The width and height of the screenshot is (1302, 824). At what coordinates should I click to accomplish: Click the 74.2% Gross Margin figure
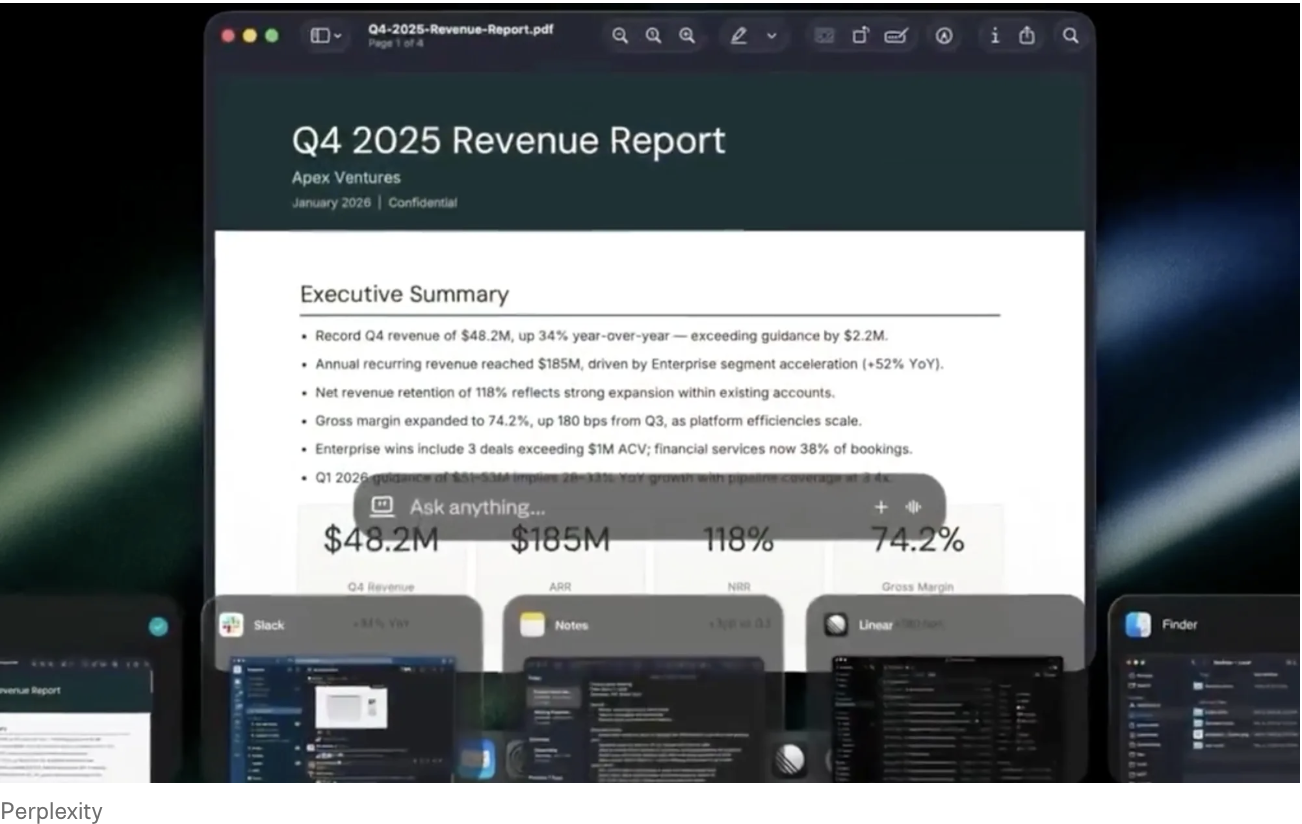click(x=917, y=541)
